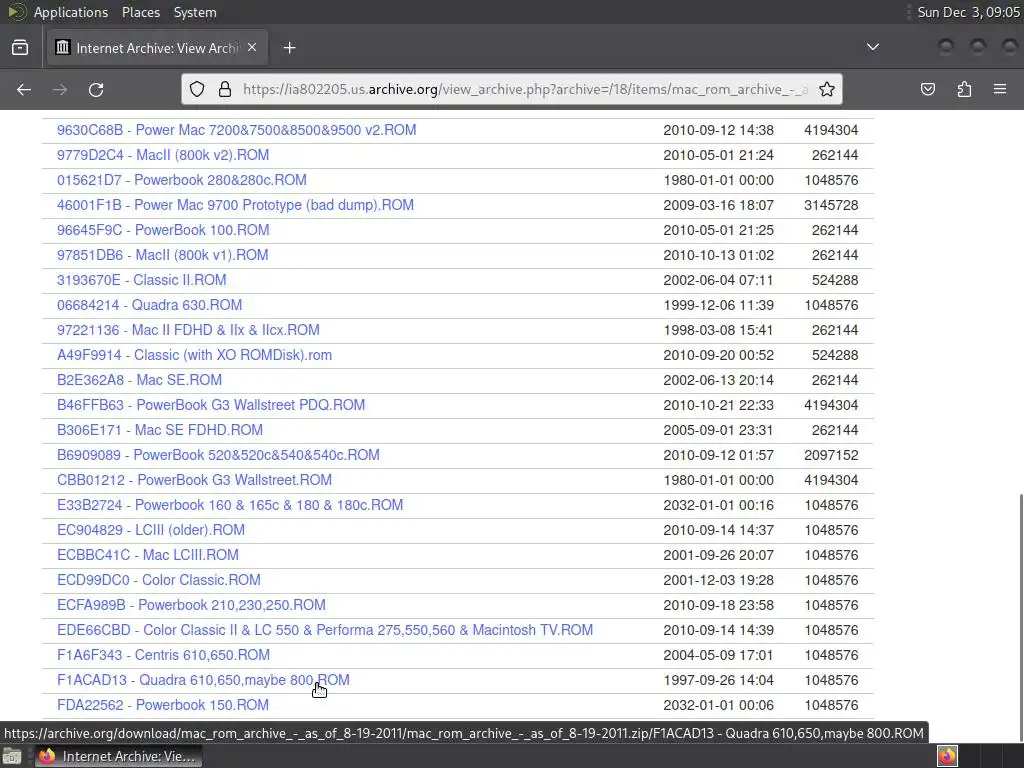This screenshot has height=768, width=1024.
Task: Click size 2097152 of PowerBook 520 row
Action: [831, 455]
